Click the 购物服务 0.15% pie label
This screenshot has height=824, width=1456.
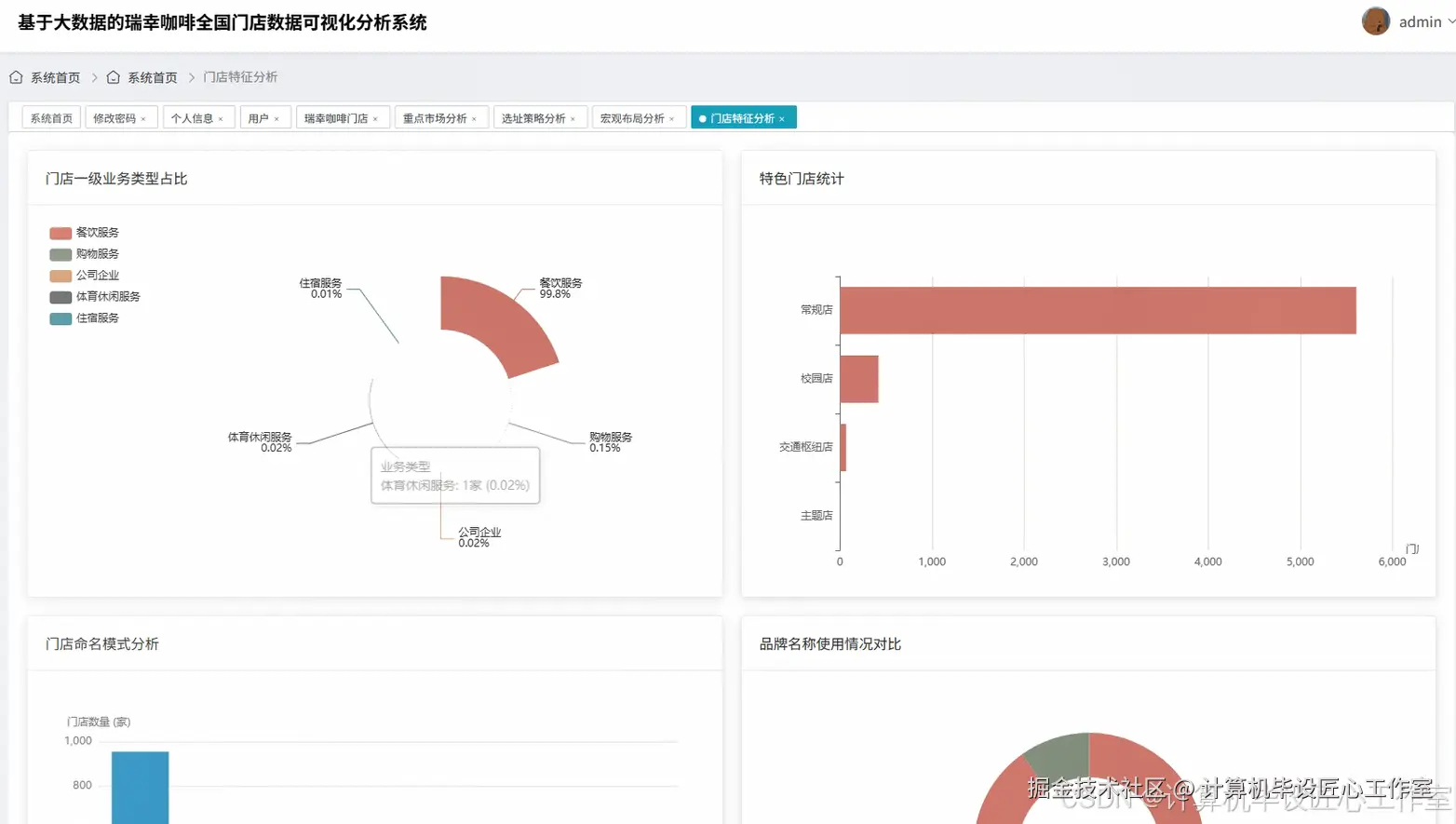pyautogui.click(x=611, y=442)
